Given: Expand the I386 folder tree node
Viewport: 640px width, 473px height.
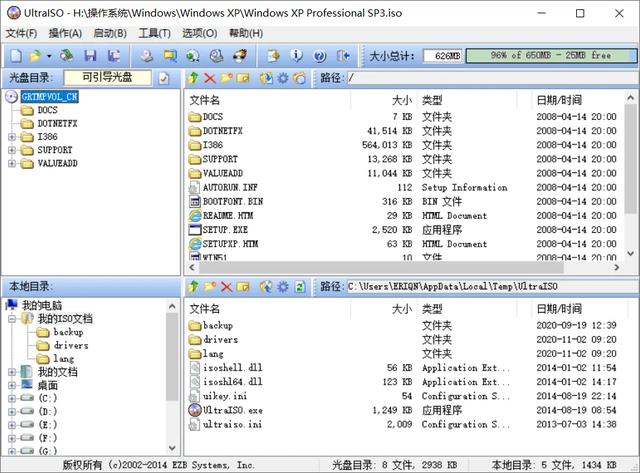Looking at the screenshot, I should coord(12,137).
